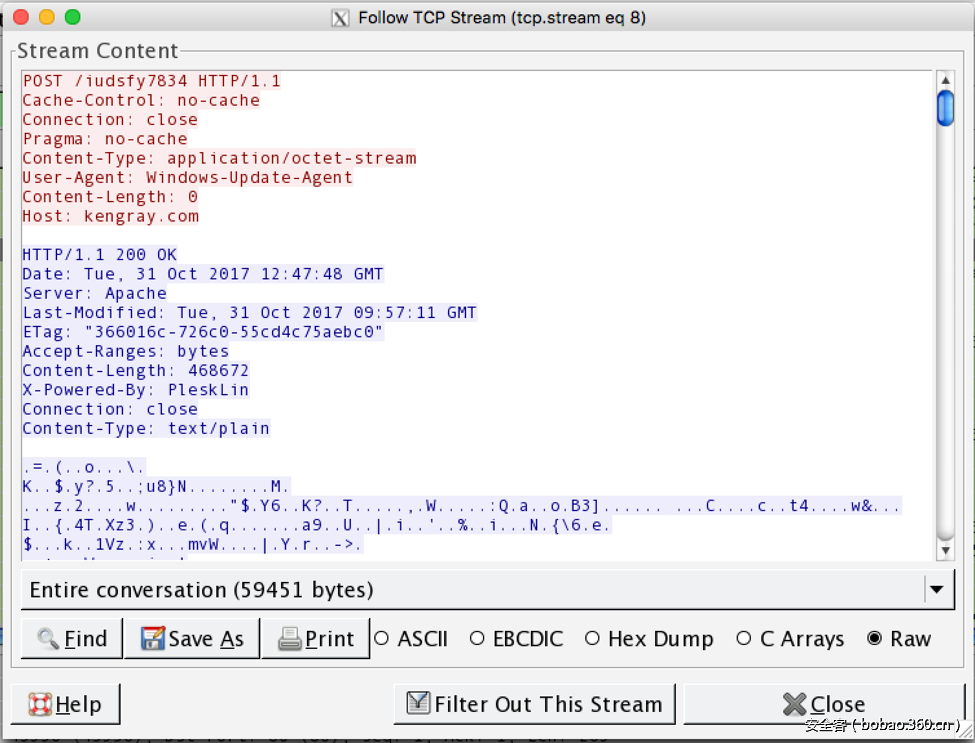975x743 pixels.
Task: Maximize window with the green button
Action: click(72, 18)
